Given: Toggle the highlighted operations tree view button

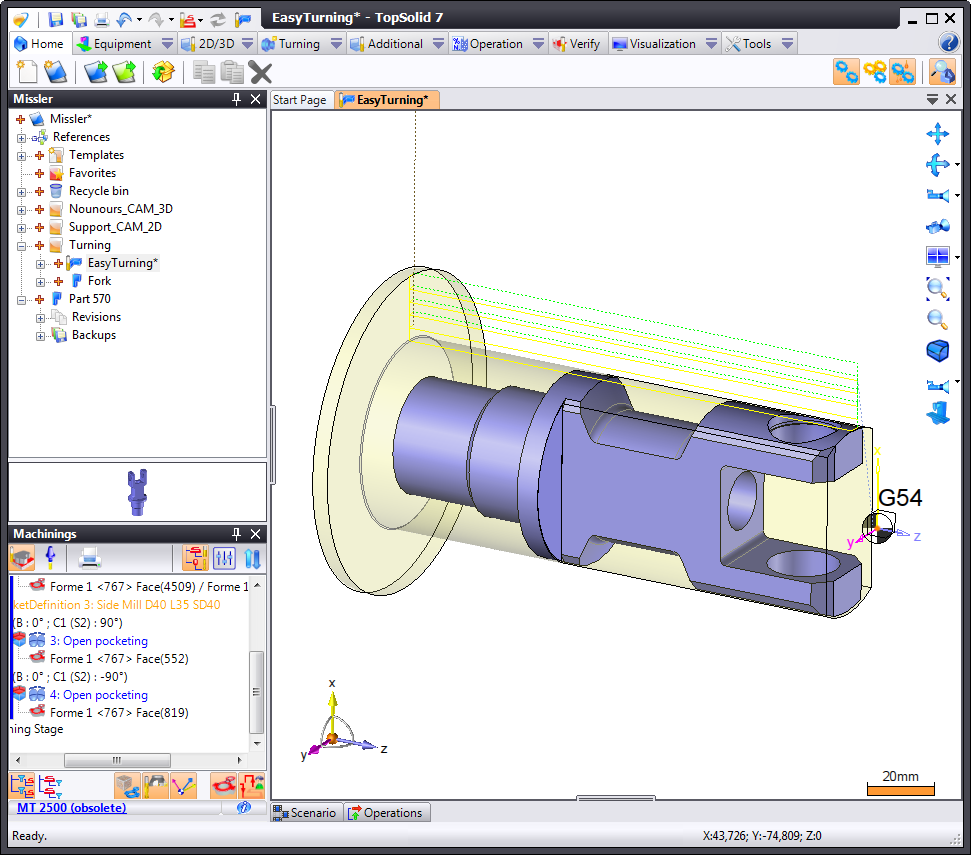Looking at the screenshot, I should coord(196,558).
